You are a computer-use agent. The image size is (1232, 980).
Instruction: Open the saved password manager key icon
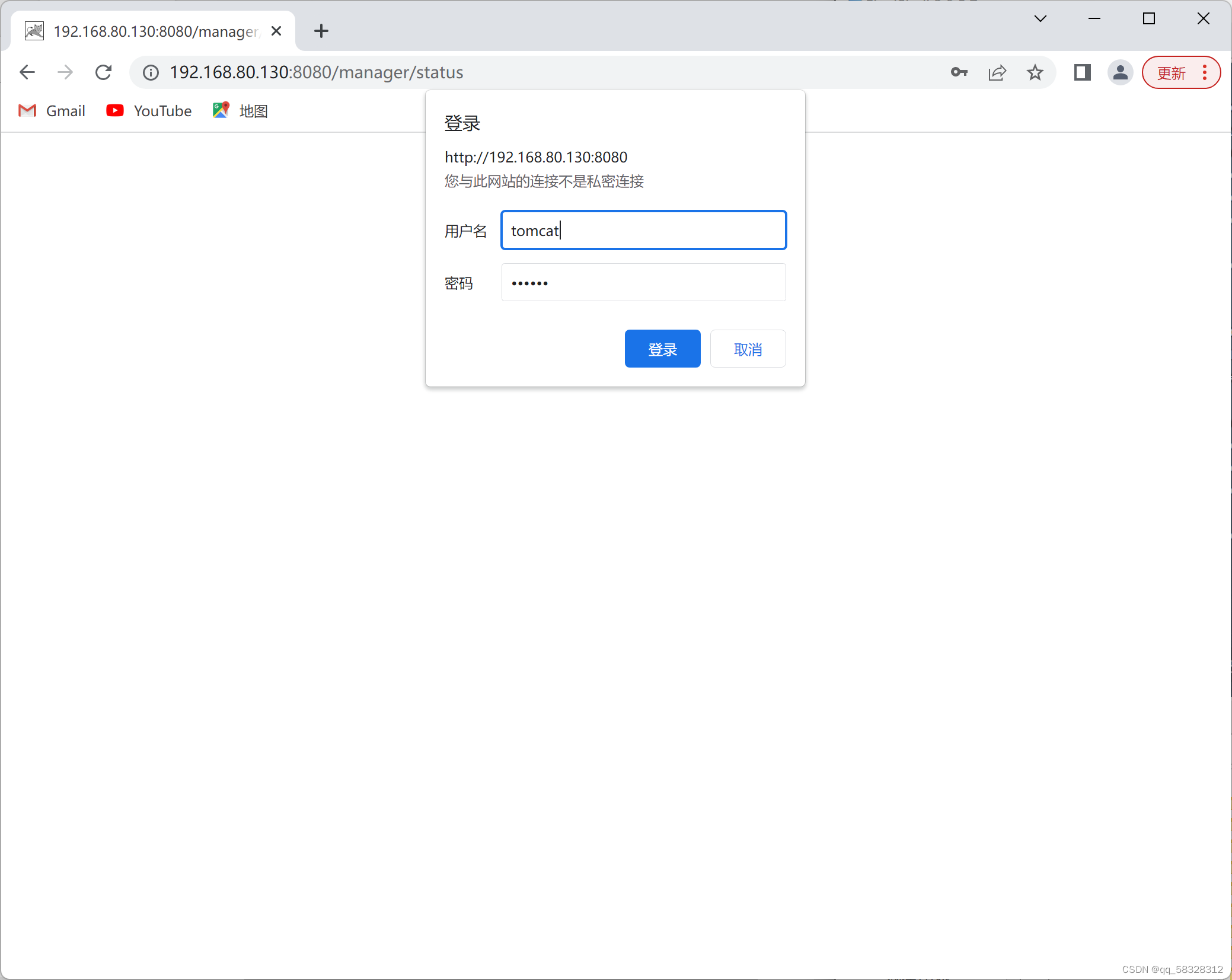coord(959,72)
